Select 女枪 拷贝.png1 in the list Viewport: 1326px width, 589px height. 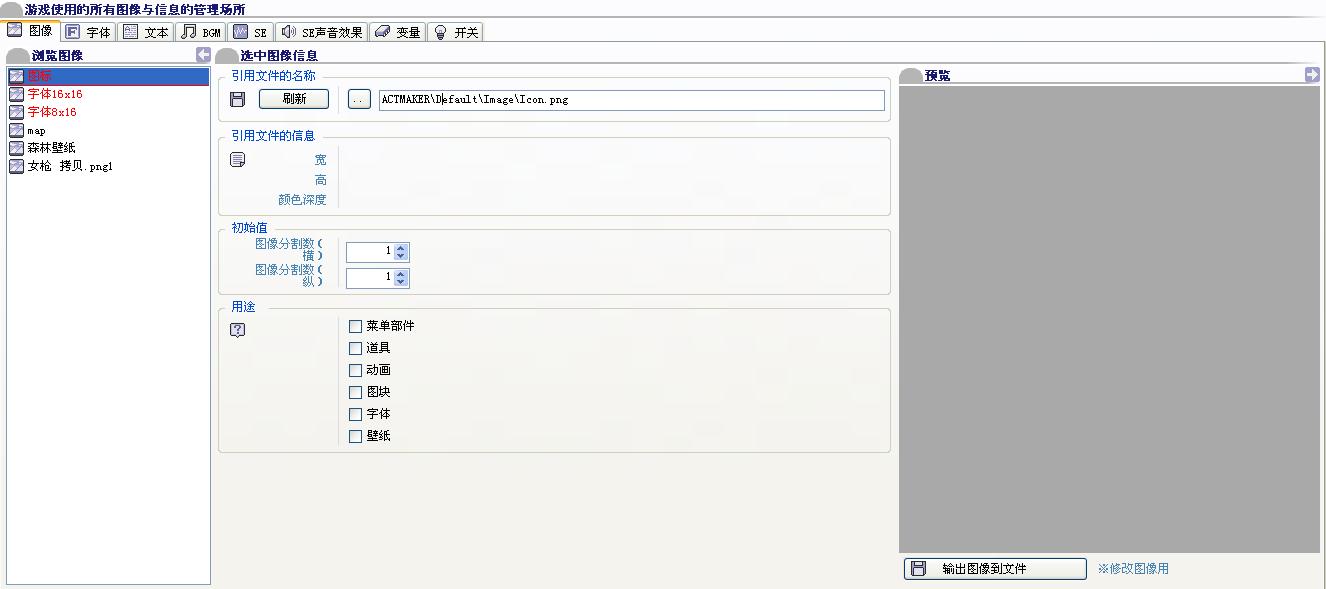click(108, 166)
